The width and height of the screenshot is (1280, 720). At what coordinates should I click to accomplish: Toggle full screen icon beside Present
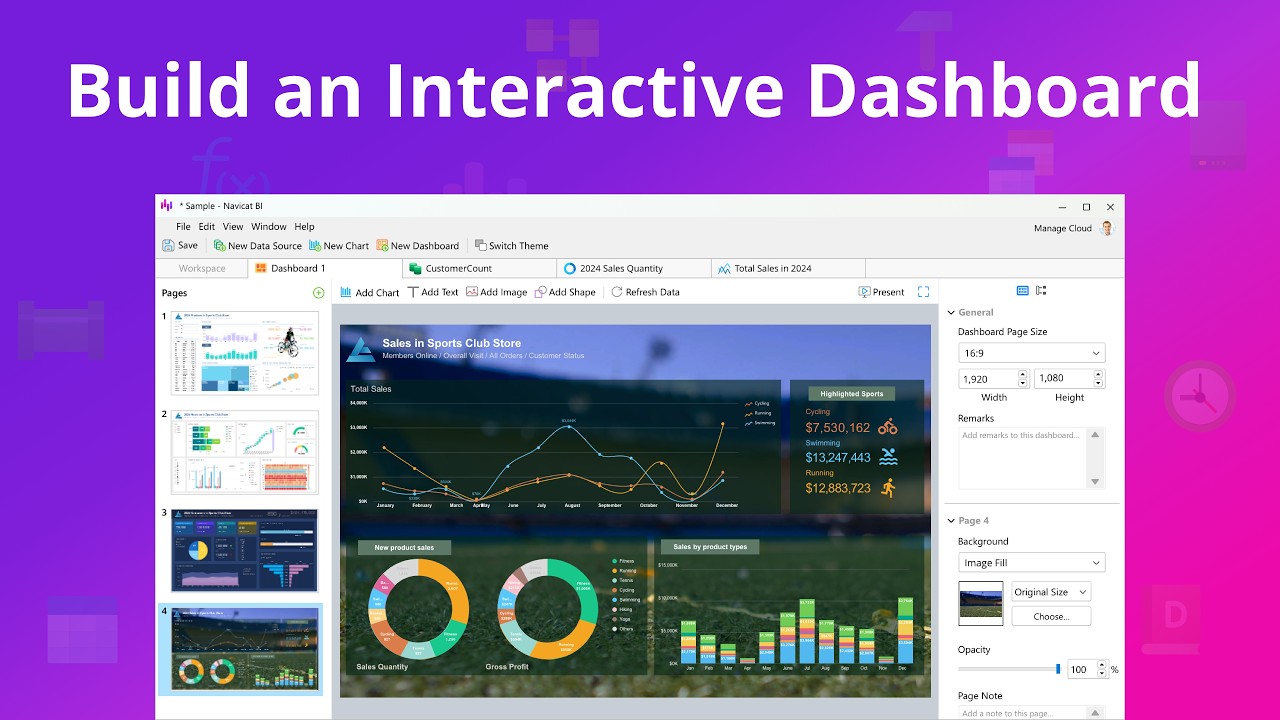pos(923,292)
